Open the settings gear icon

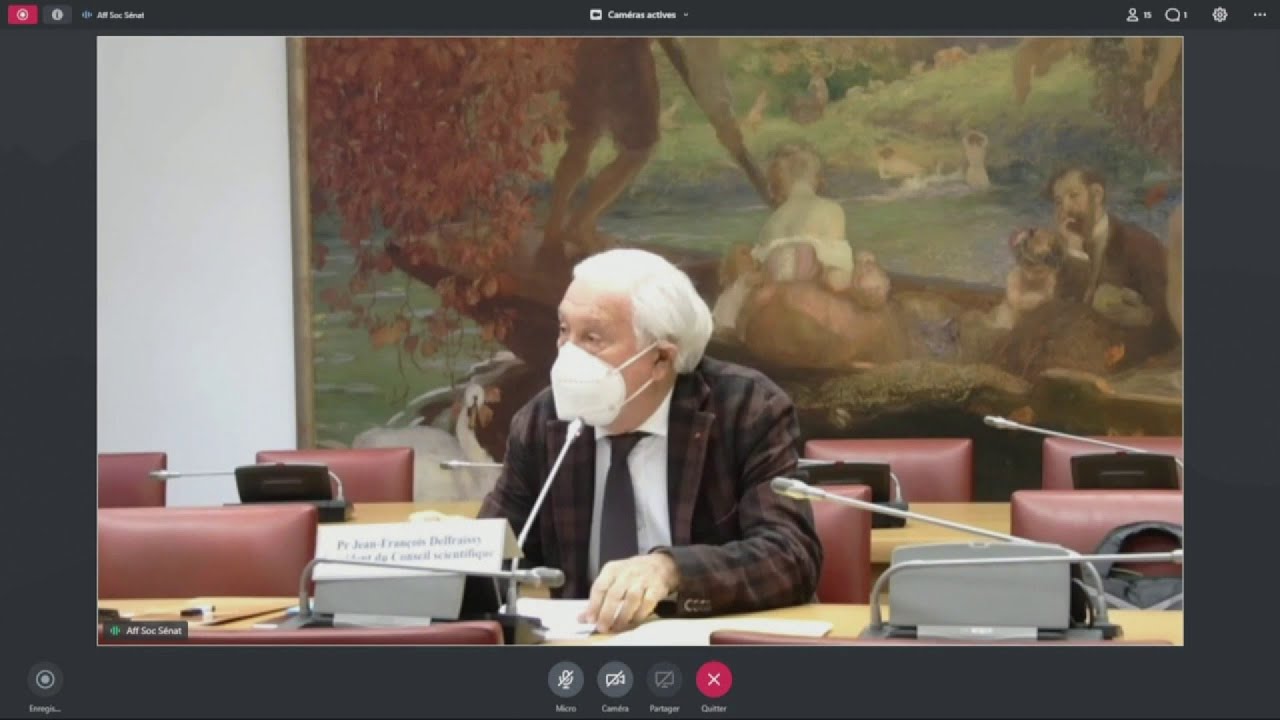coord(1220,15)
